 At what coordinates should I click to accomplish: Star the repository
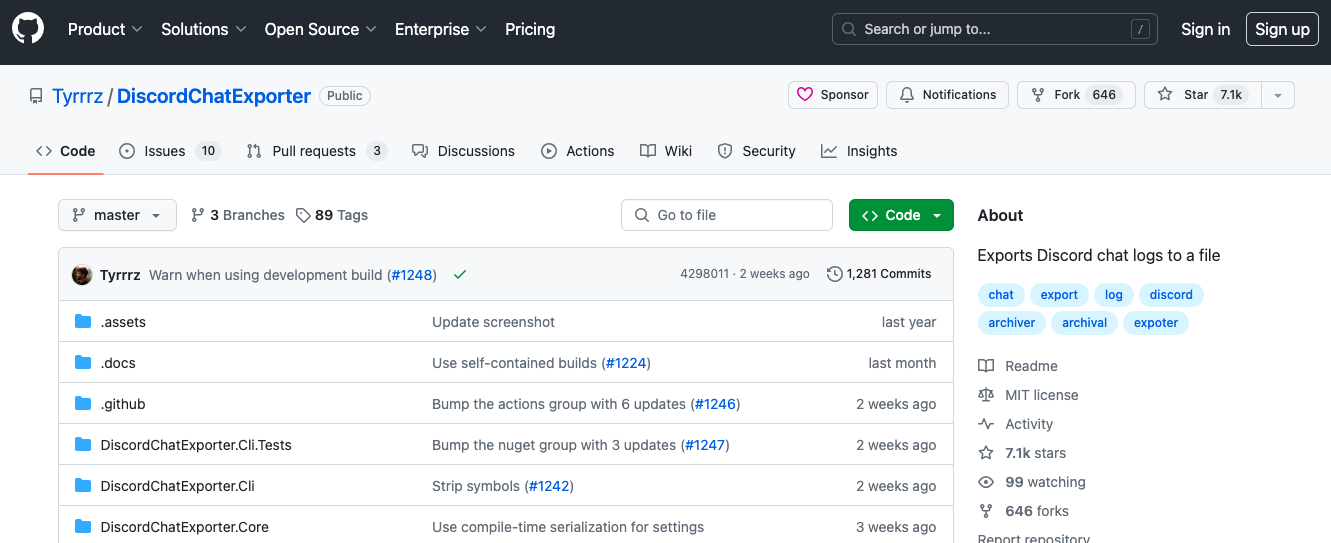1203,95
